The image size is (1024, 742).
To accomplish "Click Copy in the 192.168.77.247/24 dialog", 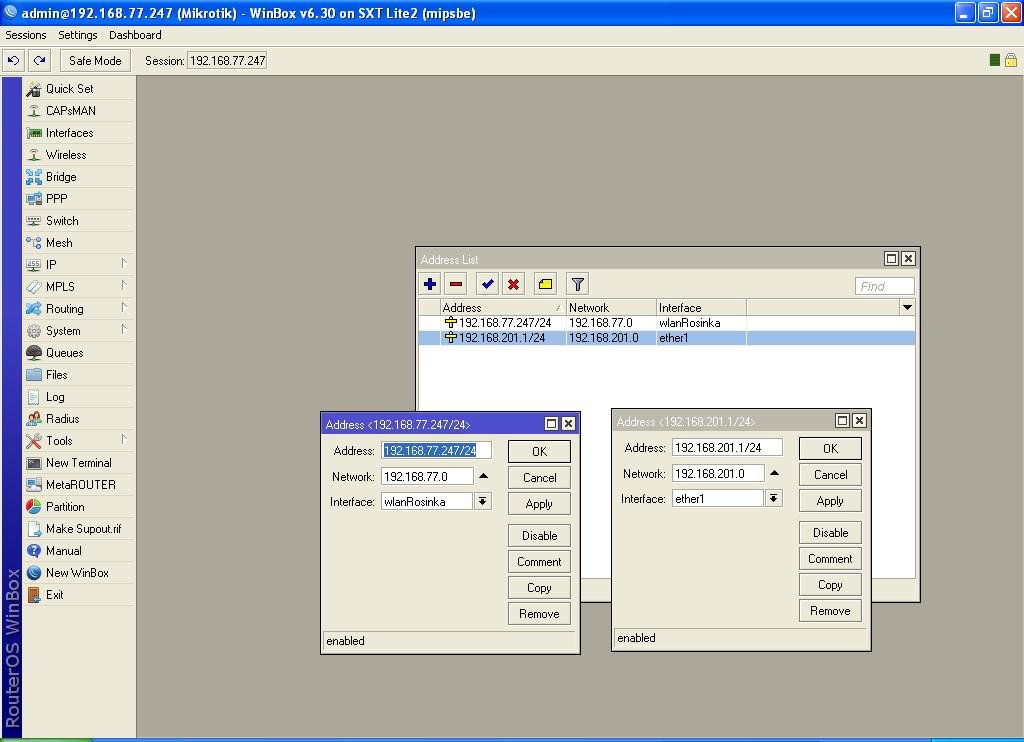I will [x=539, y=588].
